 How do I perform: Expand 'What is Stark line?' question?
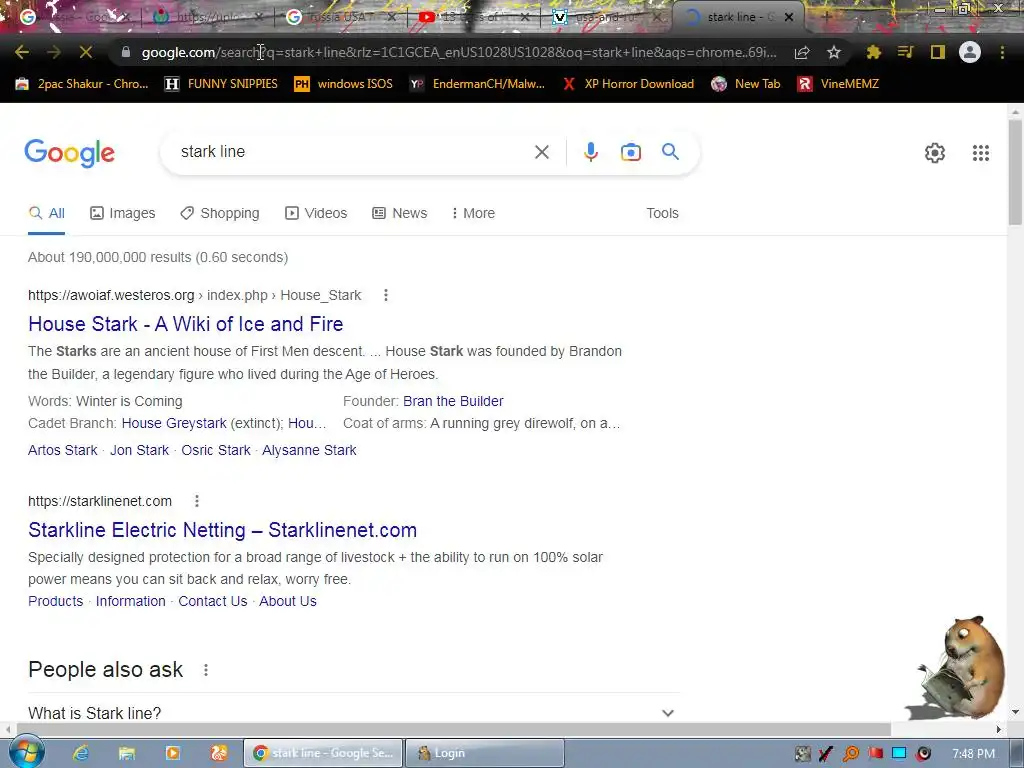coord(353,713)
